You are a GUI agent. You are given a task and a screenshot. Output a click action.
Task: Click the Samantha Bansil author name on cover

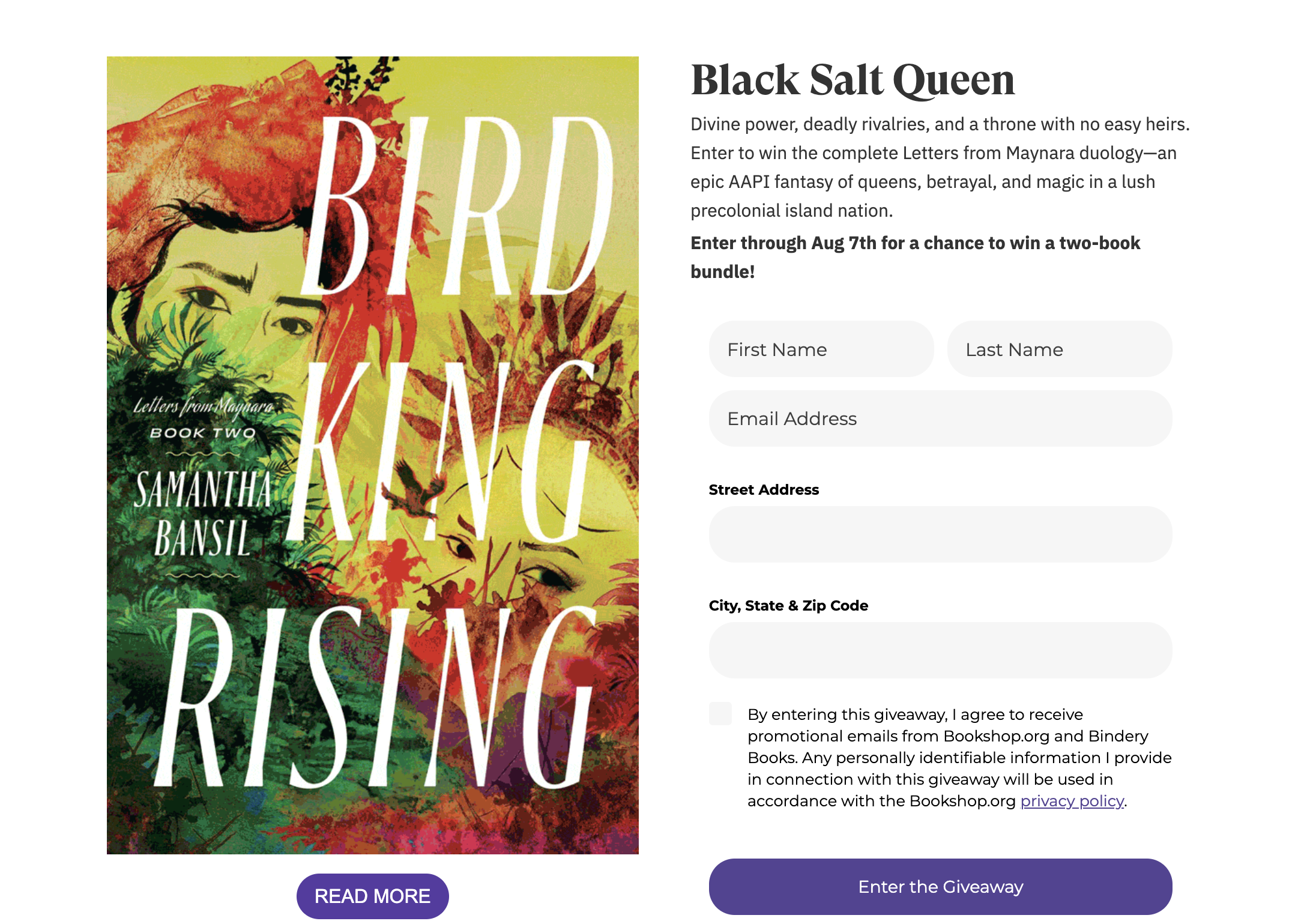pyautogui.click(x=203, y=513)
